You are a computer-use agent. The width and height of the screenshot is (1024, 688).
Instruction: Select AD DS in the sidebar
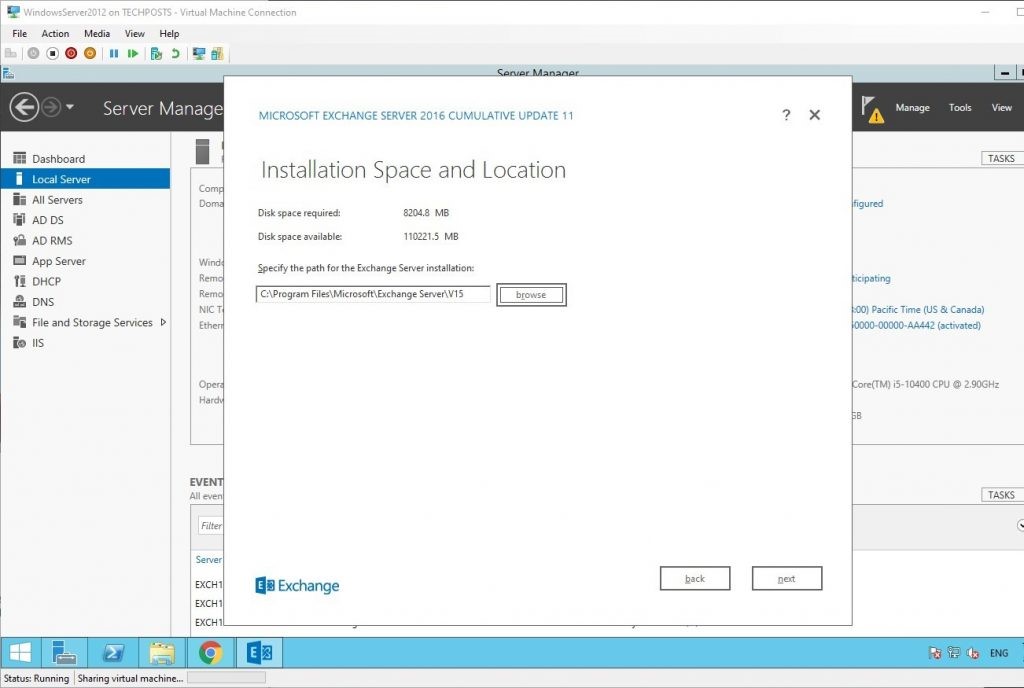click(85, 220)
